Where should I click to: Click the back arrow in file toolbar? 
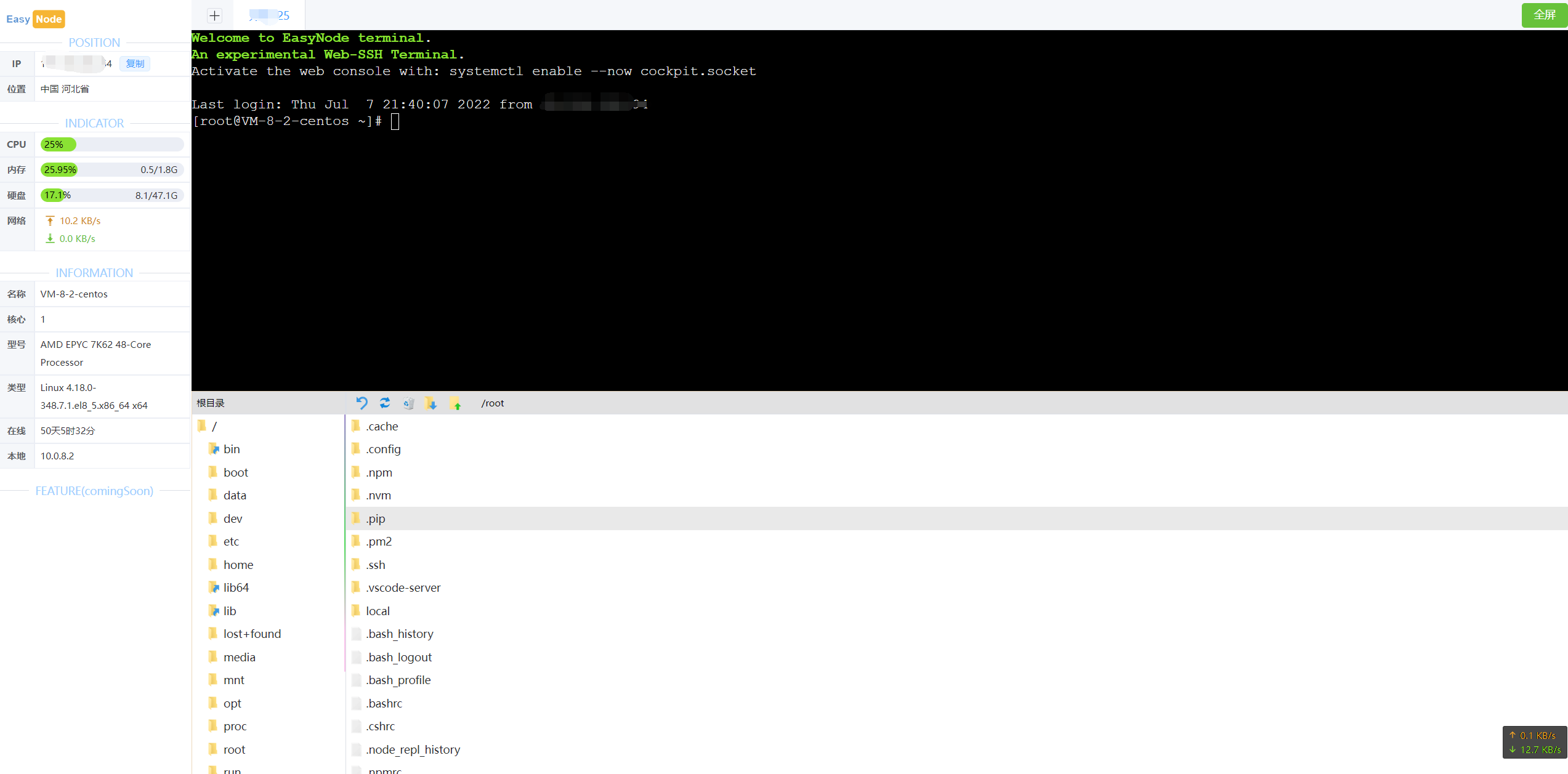[362, 403]
